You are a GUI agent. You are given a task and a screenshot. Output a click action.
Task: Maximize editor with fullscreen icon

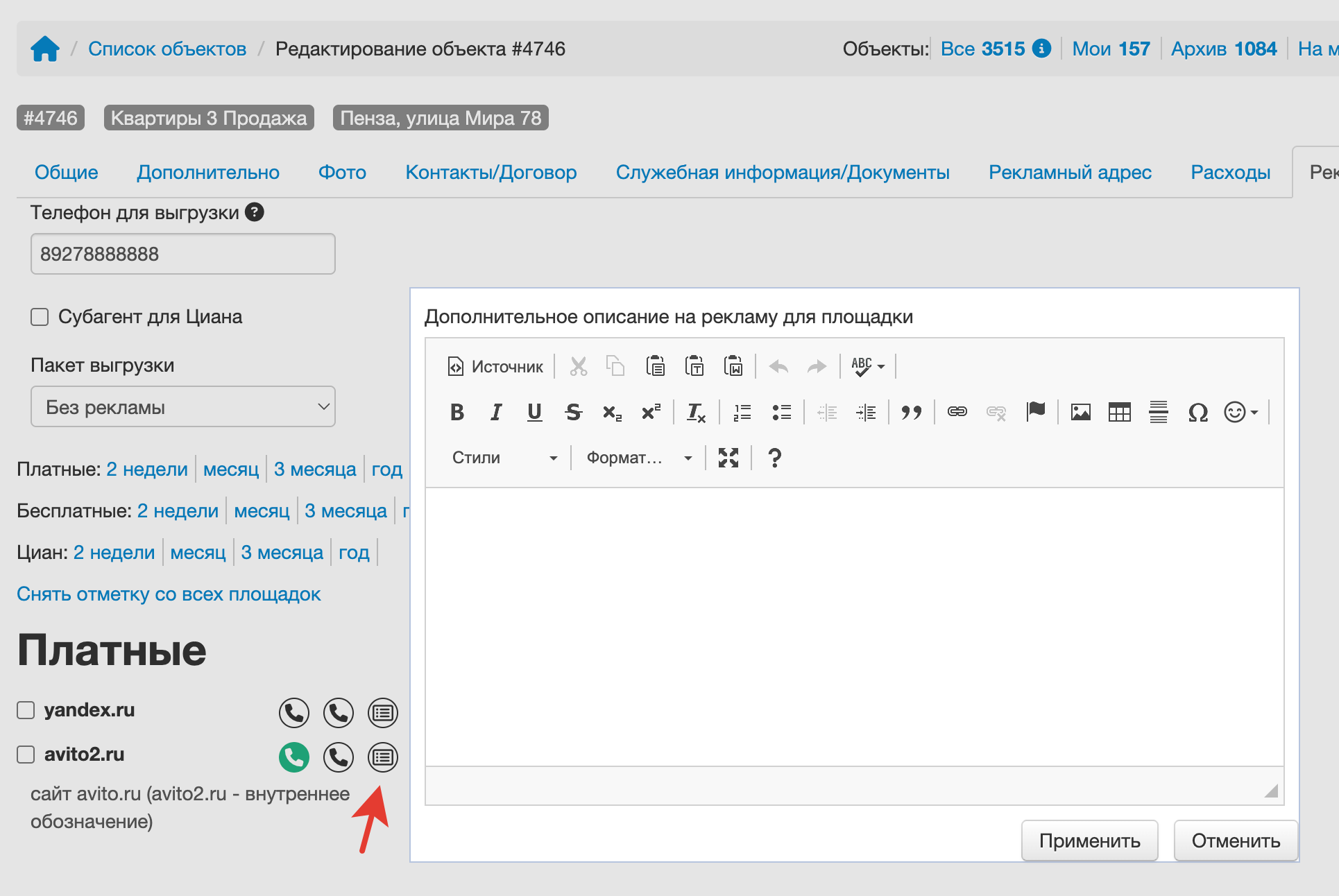click(x=728, y=458)
